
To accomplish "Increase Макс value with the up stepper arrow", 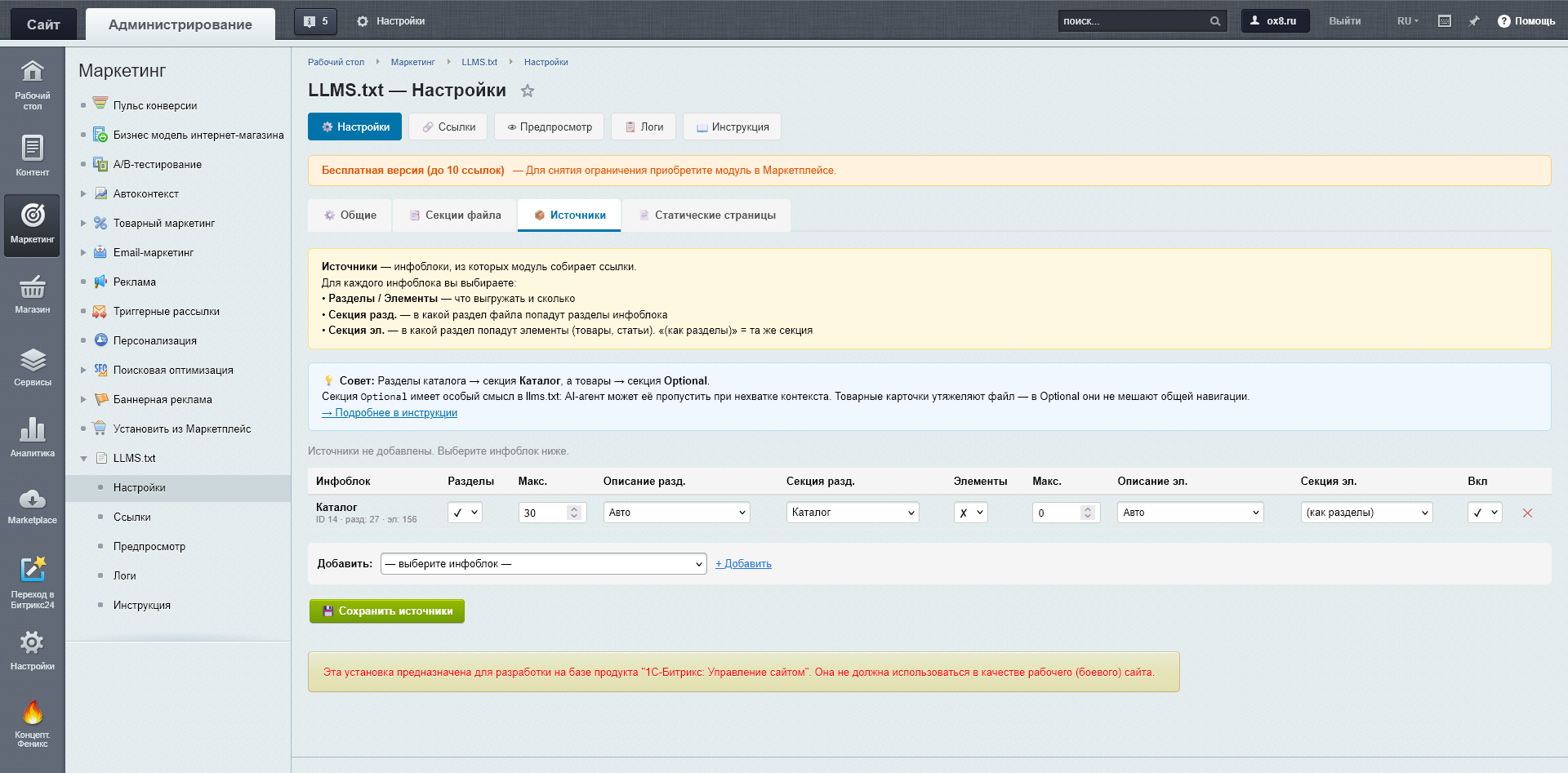I will (576, 508).
